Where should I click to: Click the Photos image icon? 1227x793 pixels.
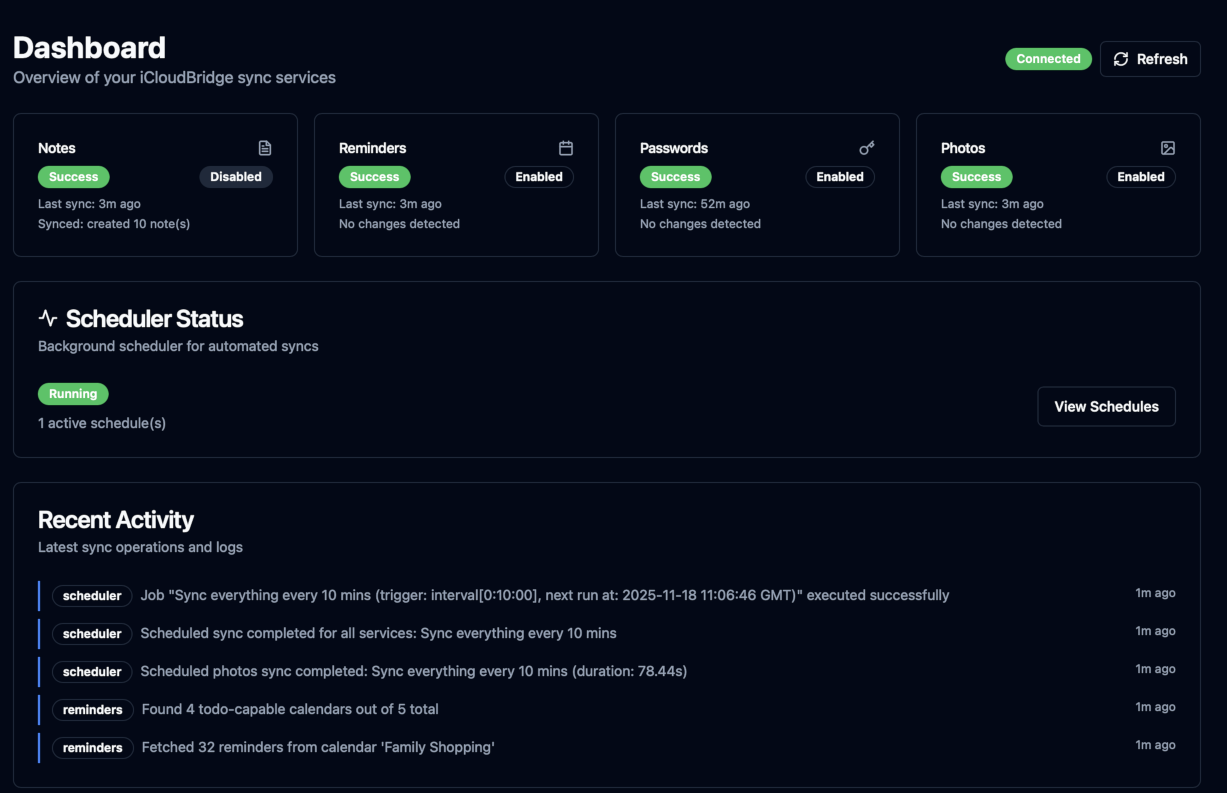point(1168,148)
